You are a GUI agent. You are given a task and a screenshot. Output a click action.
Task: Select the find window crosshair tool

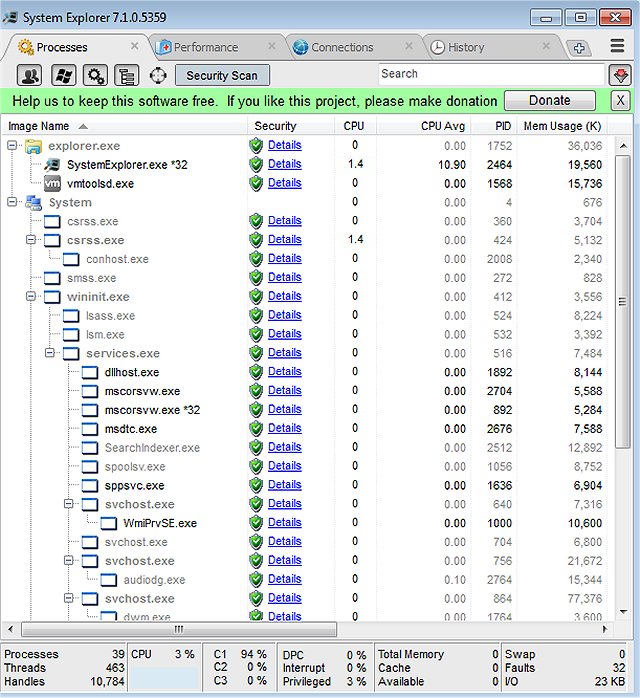click(x=158, y=75)
